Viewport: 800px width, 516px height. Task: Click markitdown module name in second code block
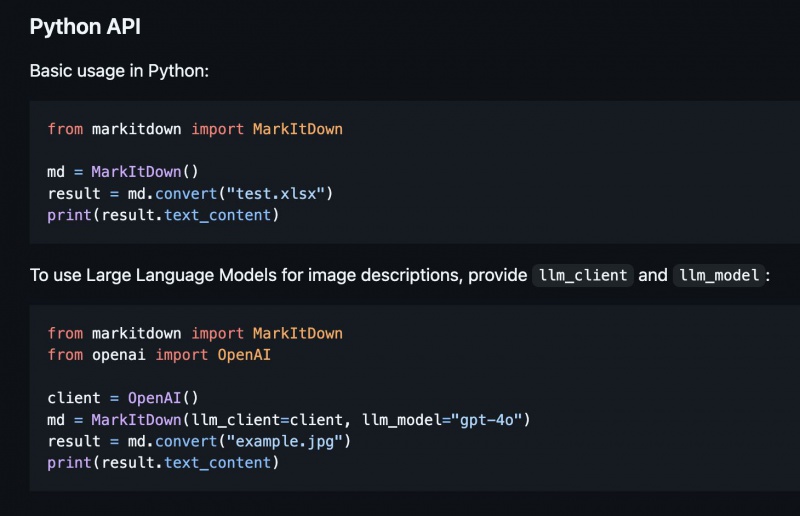(x=137, y=333)
